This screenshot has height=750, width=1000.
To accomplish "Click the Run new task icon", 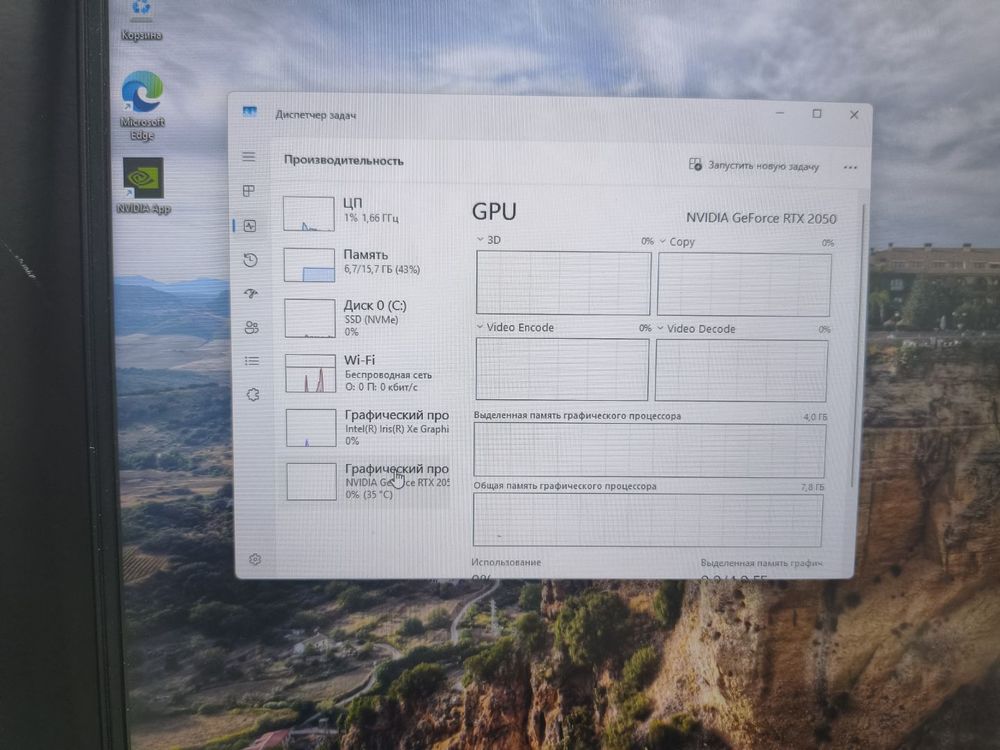I will 695,165.
